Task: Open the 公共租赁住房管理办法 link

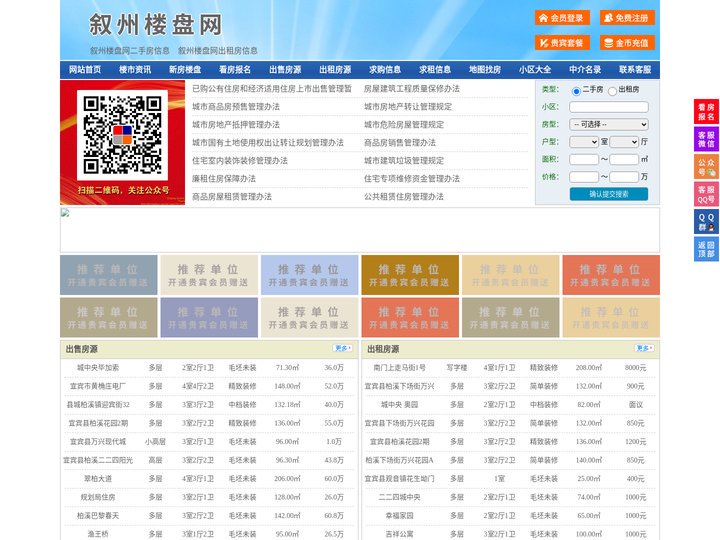Action: 404,197
